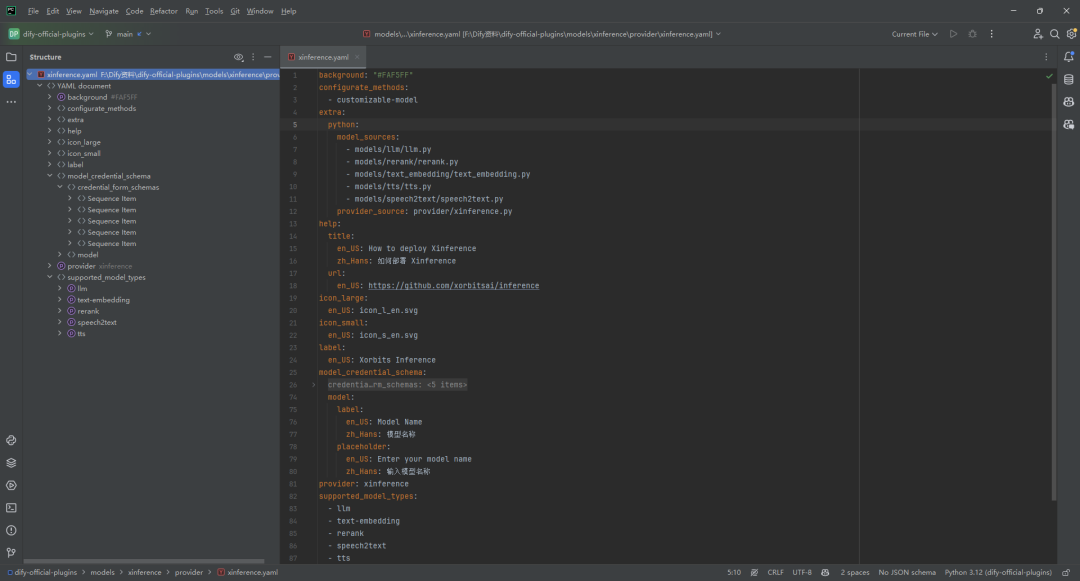Debug the current file
The width and height of the screenshot is (1080, 581).
click(973, 34)
